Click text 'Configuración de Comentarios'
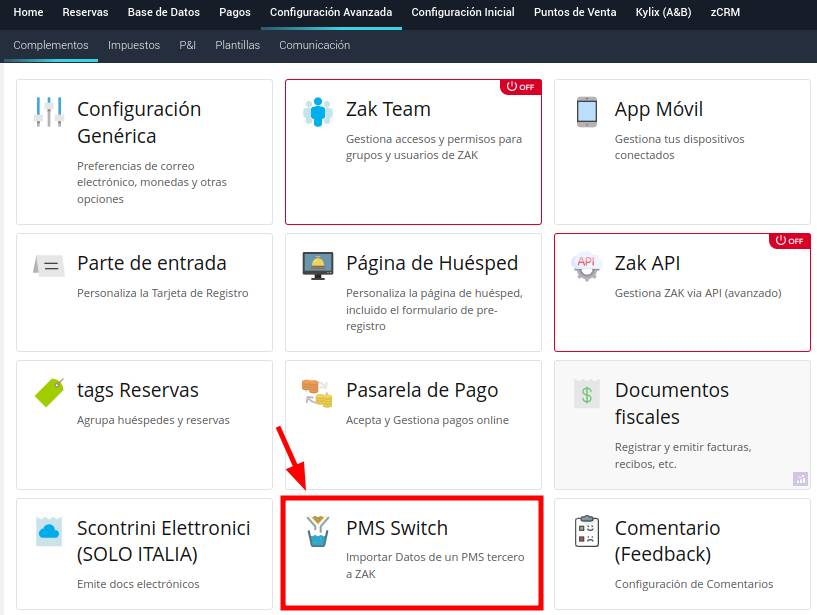This screenshot has width=817, height=615. (x=694, y=584)
